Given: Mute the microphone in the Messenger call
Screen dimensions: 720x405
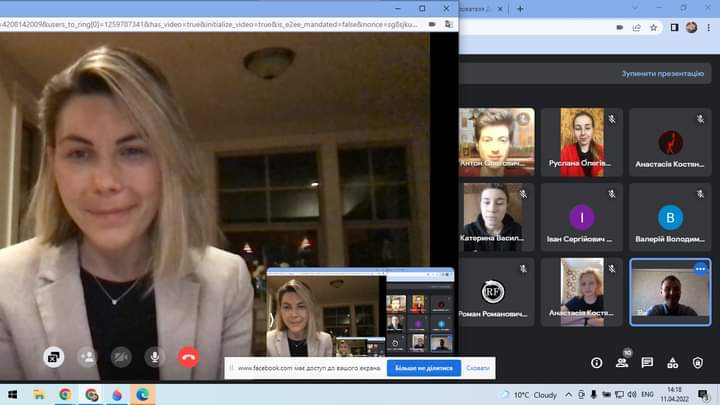Looking at the screenshot, I should point(154,356).
